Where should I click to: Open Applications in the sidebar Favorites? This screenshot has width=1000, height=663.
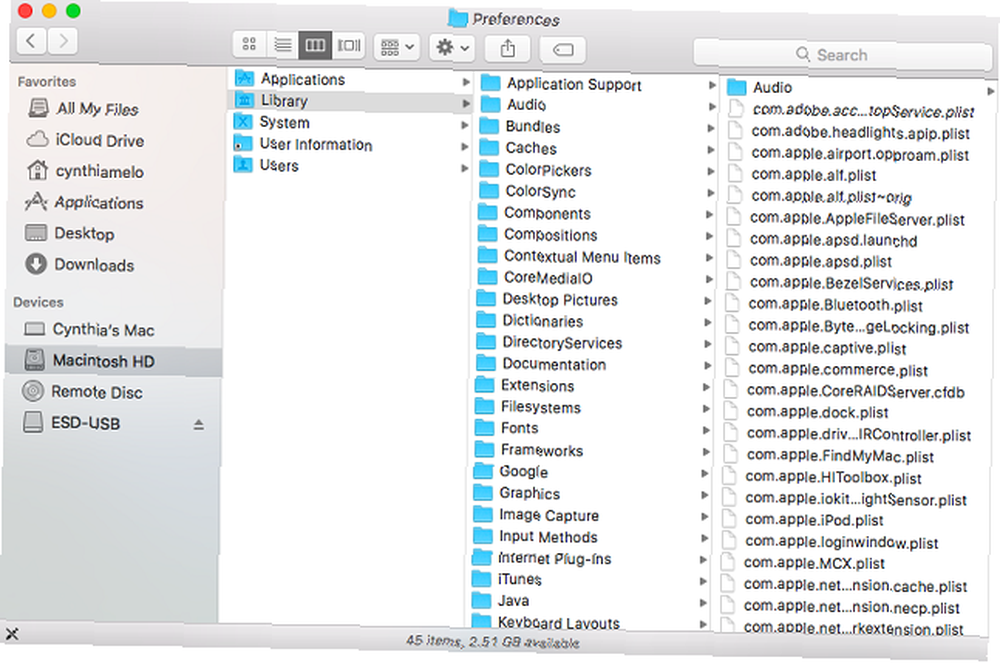tap(84, 203)
